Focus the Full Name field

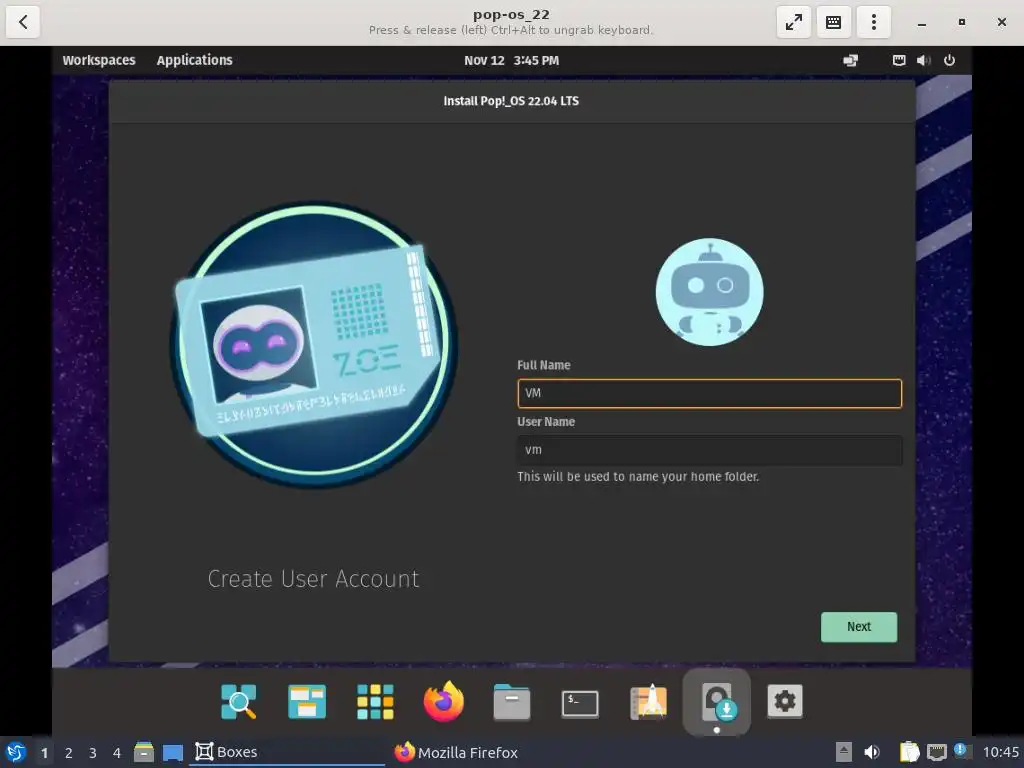(709, 393)
